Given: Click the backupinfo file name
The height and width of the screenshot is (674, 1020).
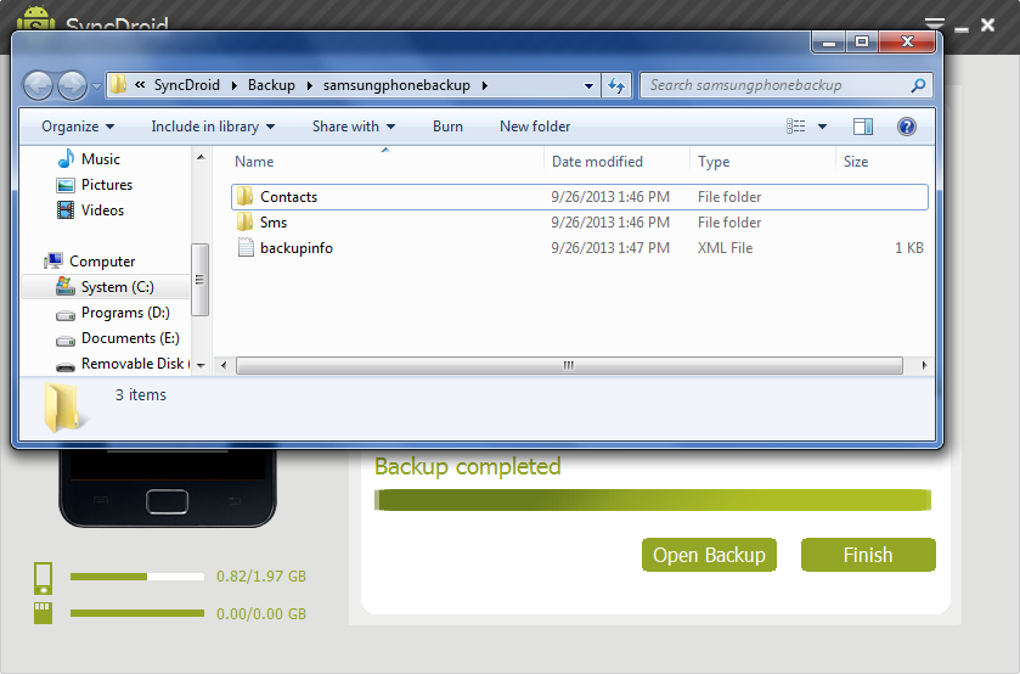Looking at the screenshot, I should click(x=297, y=248).
